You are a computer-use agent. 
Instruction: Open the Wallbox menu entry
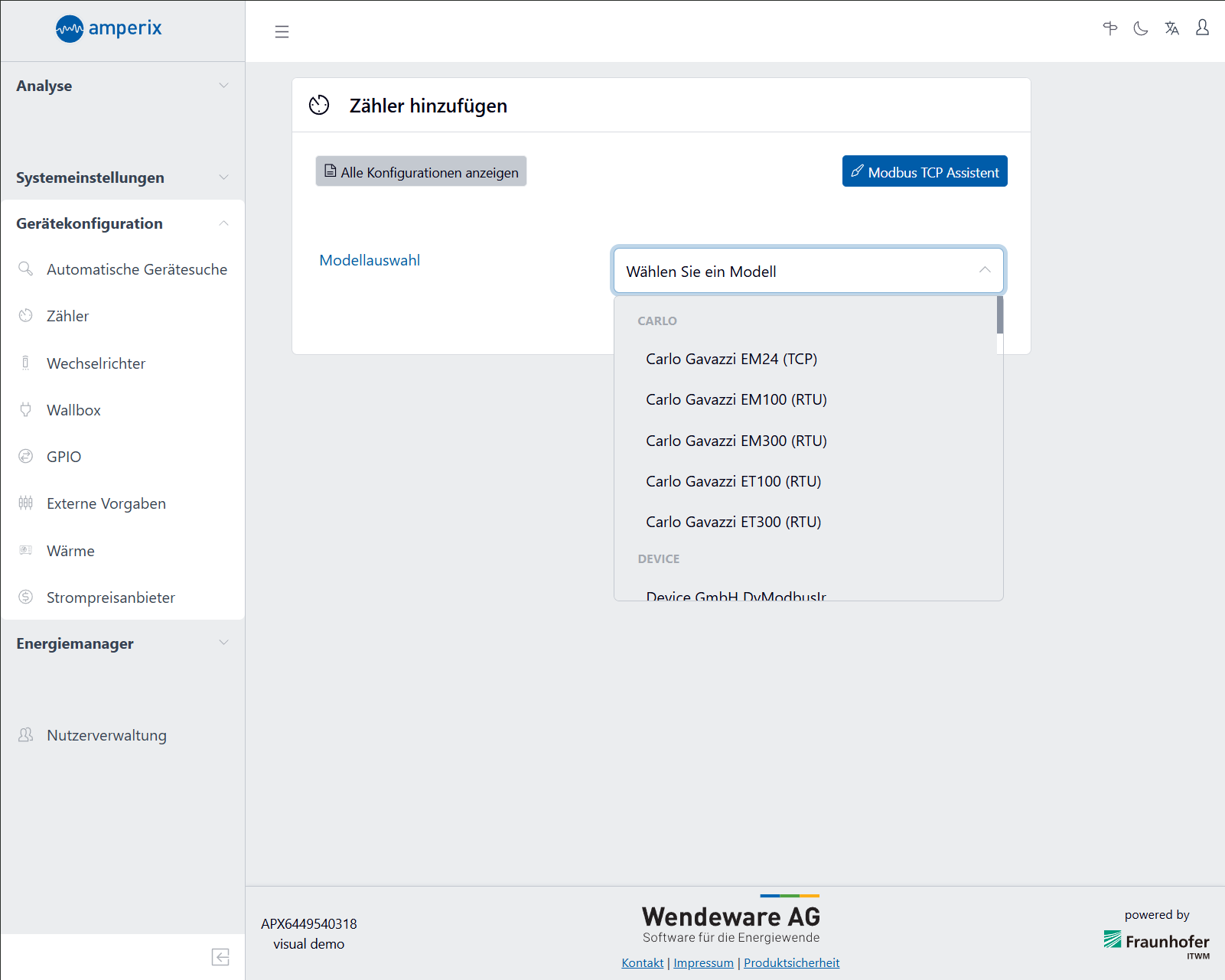pyautogui.click(x=73, y=410)
